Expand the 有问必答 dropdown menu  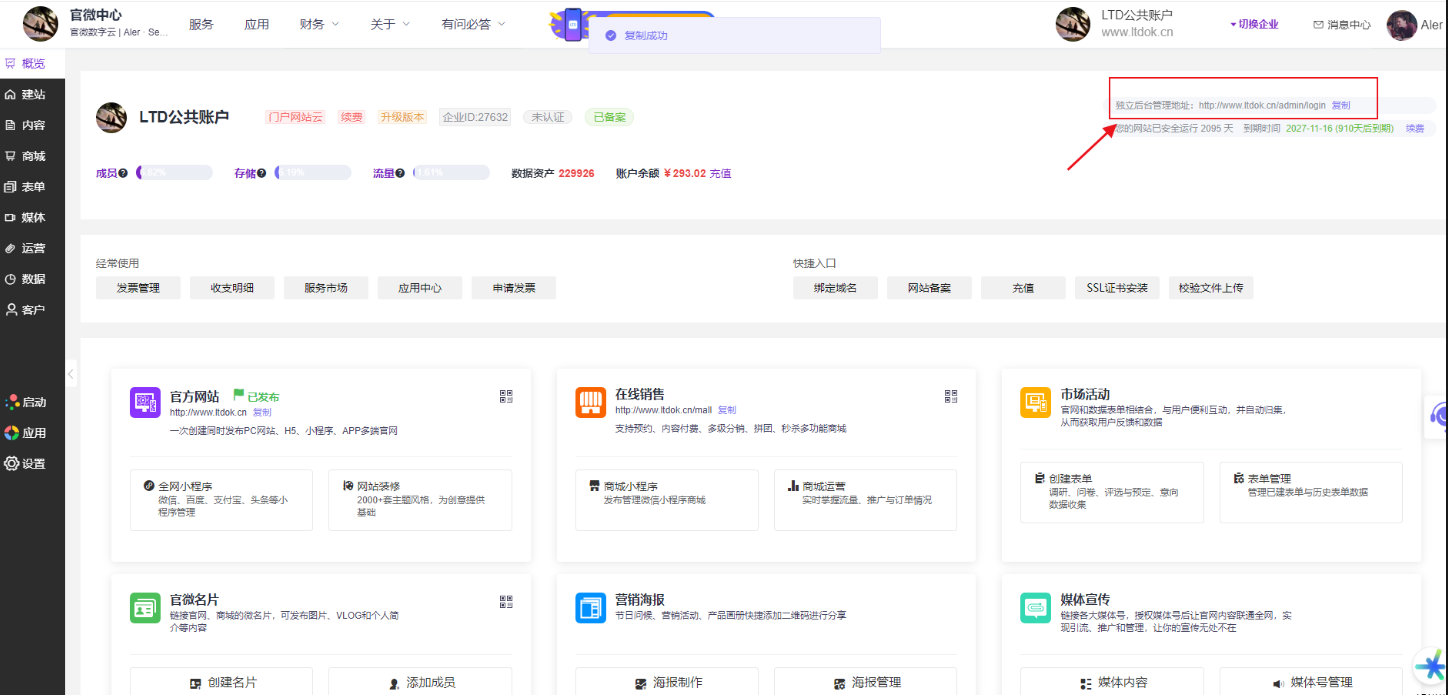click(x=473, y=24)
